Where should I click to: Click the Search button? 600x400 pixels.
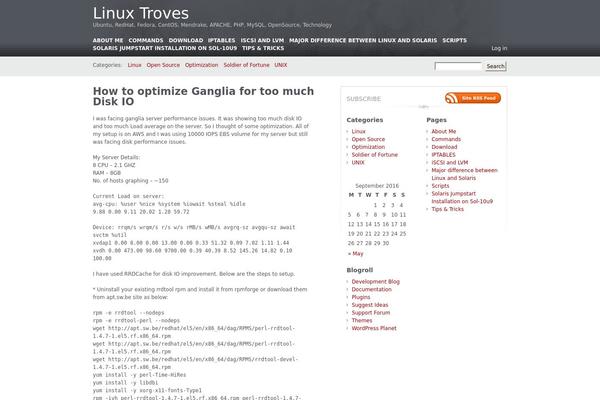pyautogui.click(x=496, y=66)
